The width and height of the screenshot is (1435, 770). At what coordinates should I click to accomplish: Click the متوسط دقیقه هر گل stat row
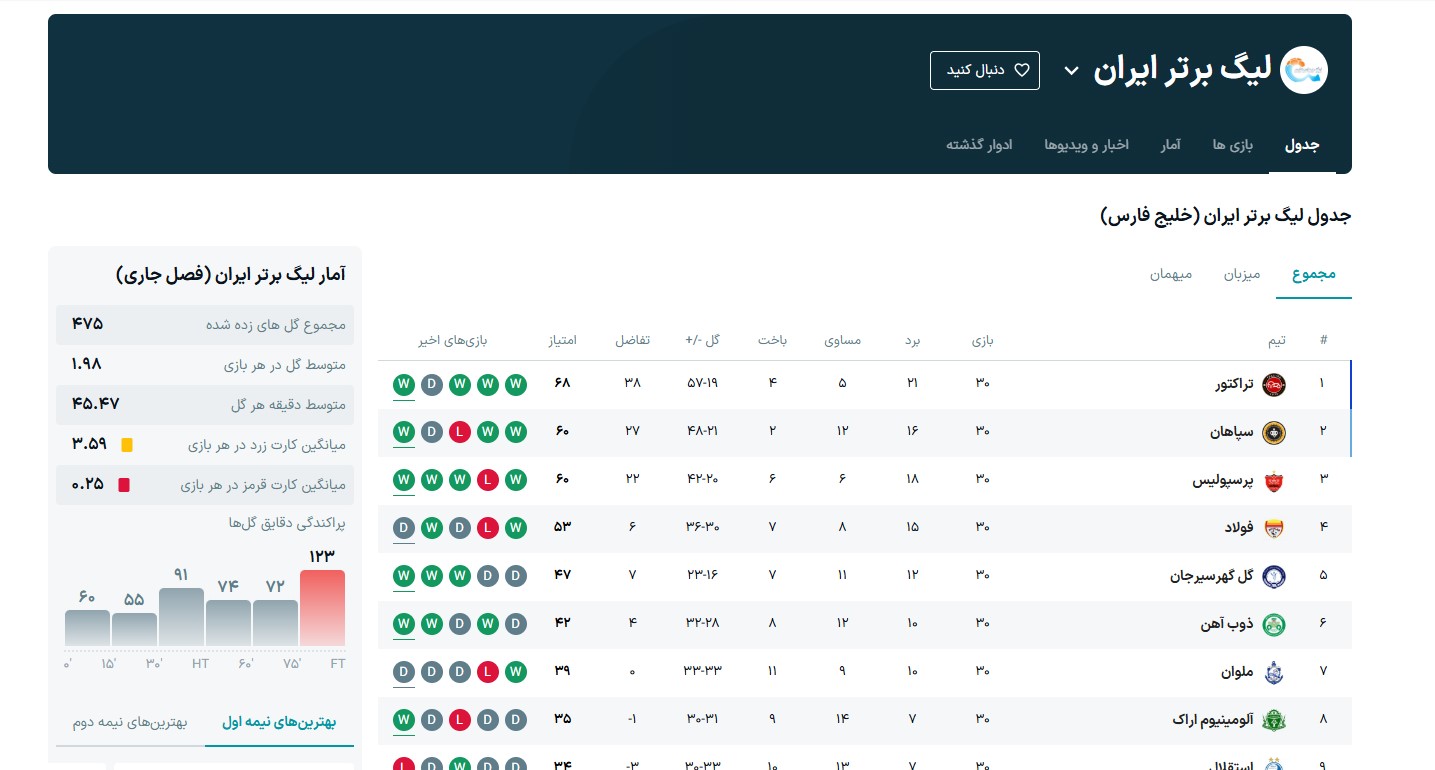pyautogui.click(x=205, y=405)
